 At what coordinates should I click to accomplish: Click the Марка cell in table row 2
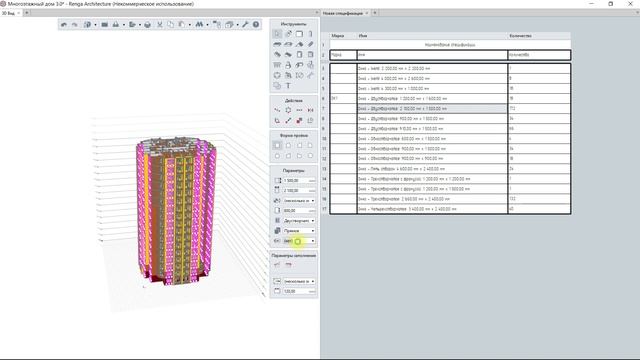(x=343, y=55)
